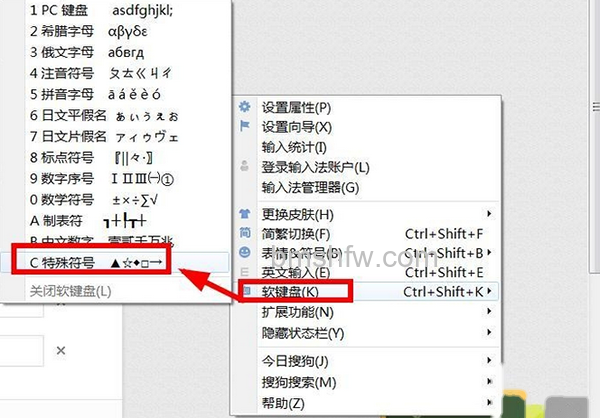The width and height of the screenshot is (600, 418).
Task: Expand the 更换皮肤 submenu arrow
Action: pos(489,214)
